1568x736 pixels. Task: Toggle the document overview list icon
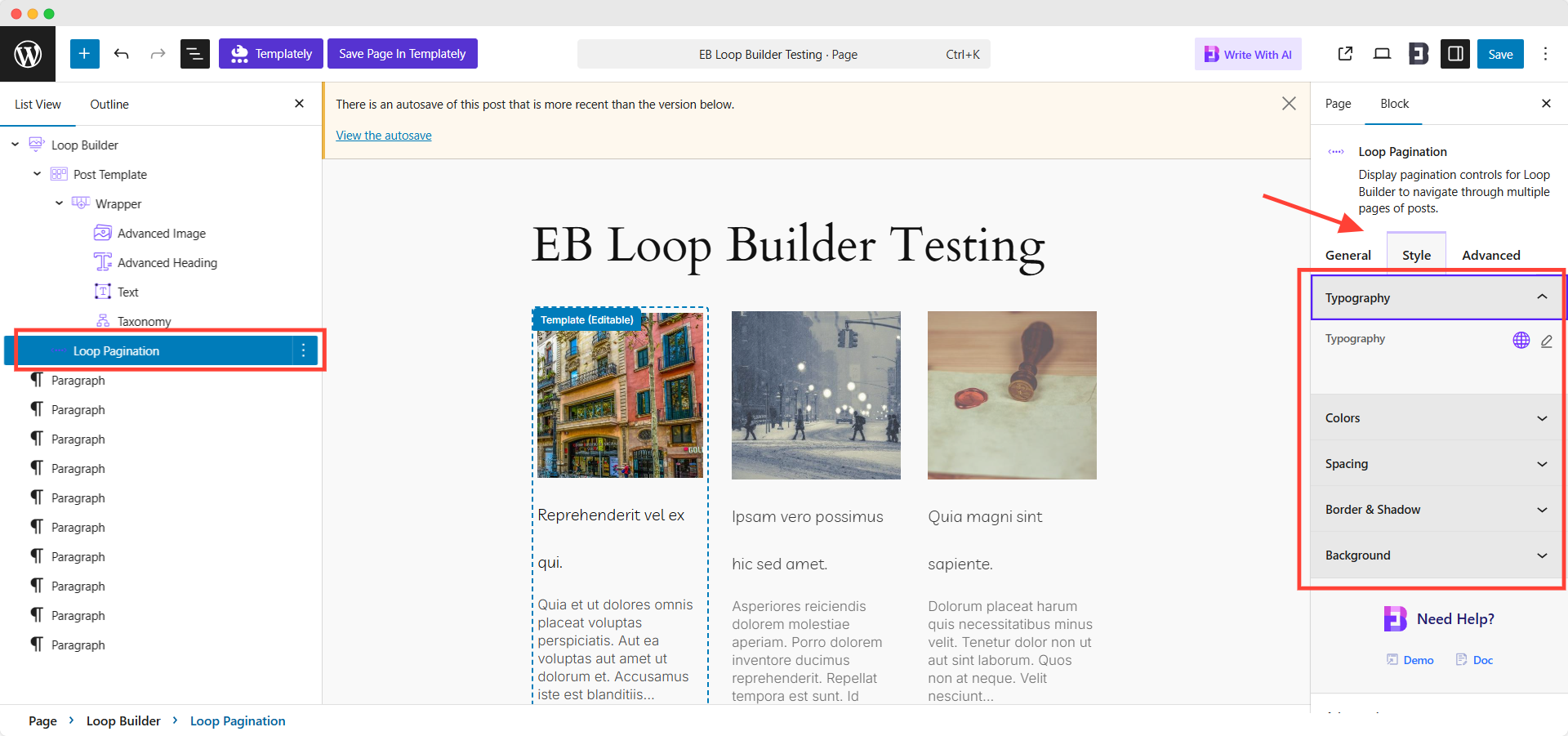(194, 54)
